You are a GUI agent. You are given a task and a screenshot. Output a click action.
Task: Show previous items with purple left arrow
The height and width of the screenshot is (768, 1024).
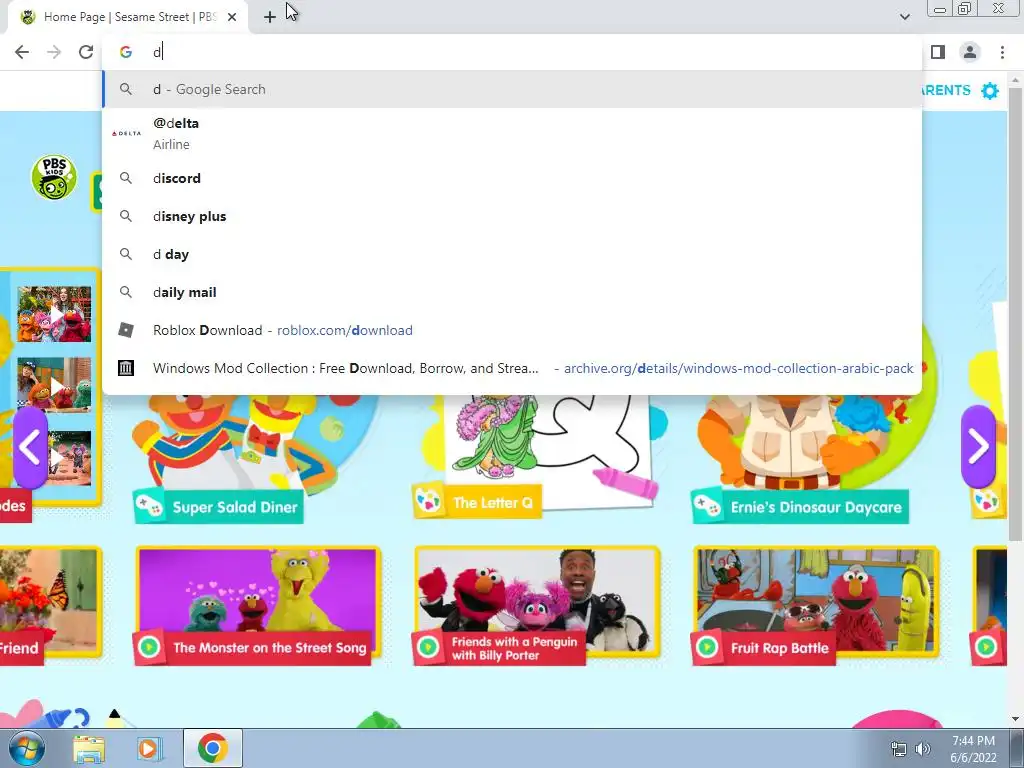[30, 447]
